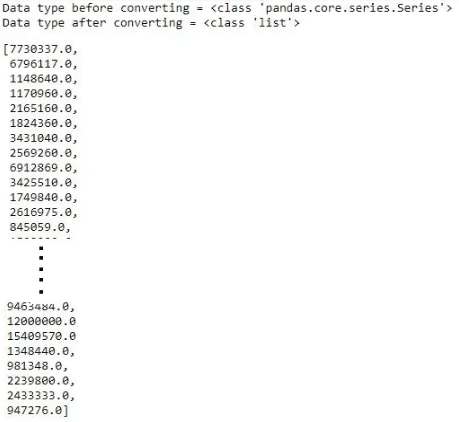Select the value 1749840.0
459x422 pixels.
(41, 197)
